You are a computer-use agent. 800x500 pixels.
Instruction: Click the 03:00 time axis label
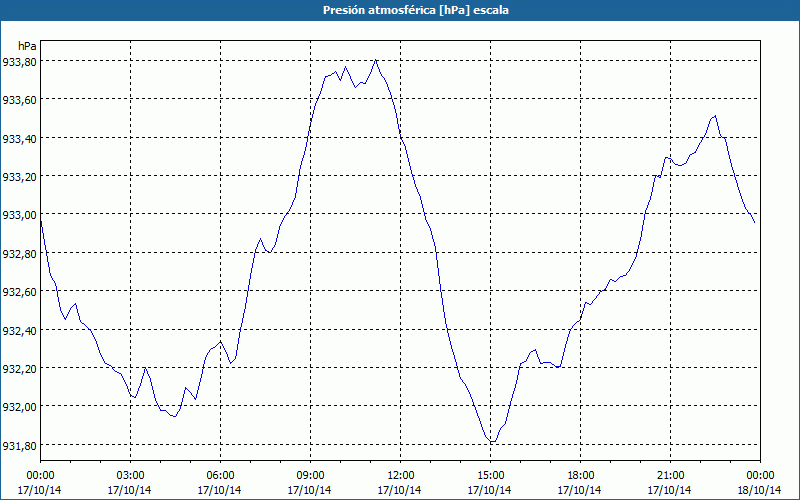(130, 475)
